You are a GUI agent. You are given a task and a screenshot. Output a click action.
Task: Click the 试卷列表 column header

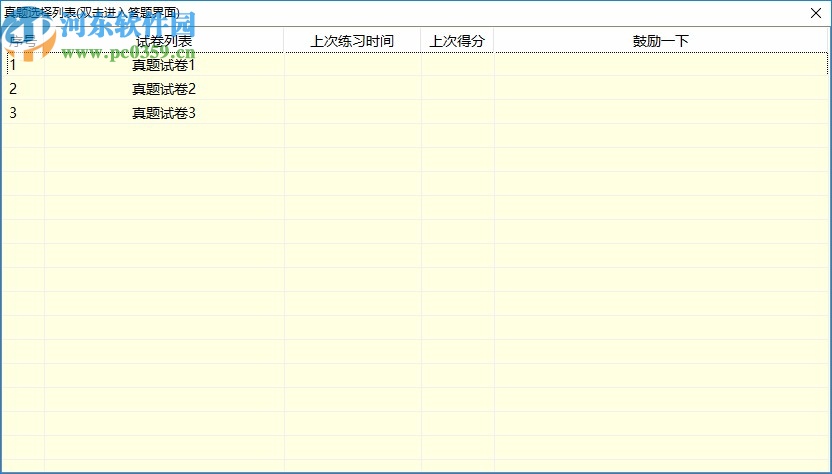tap(164, 41)
